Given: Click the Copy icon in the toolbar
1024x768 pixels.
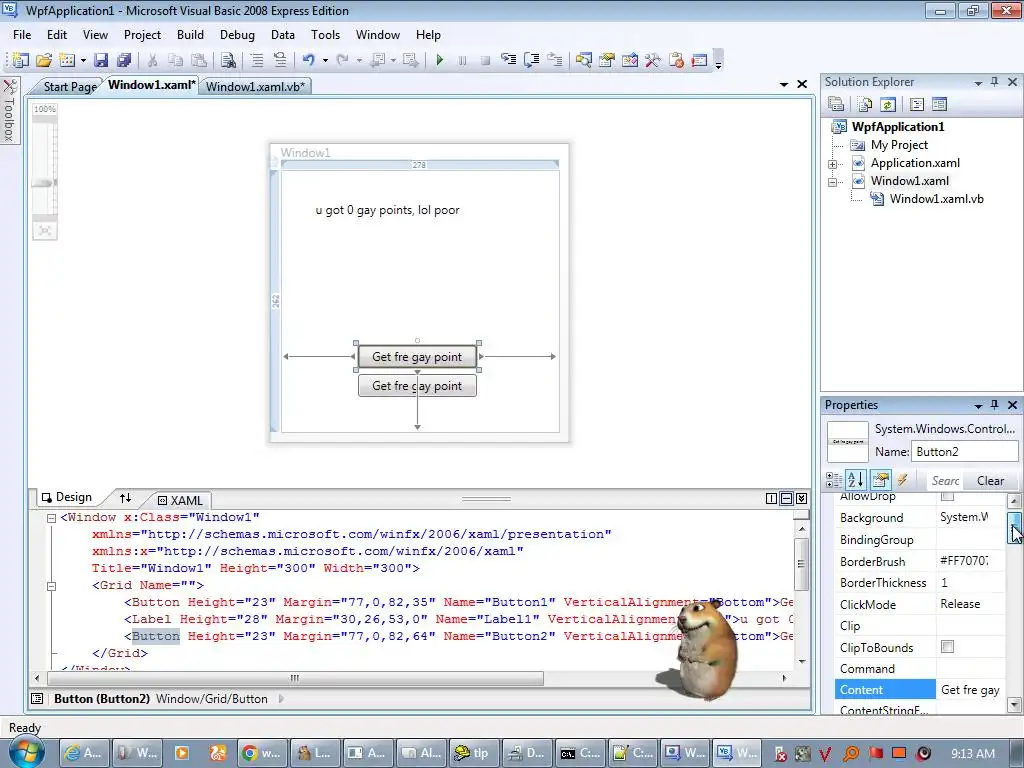Looking at the screenshot, I should 175,61.
